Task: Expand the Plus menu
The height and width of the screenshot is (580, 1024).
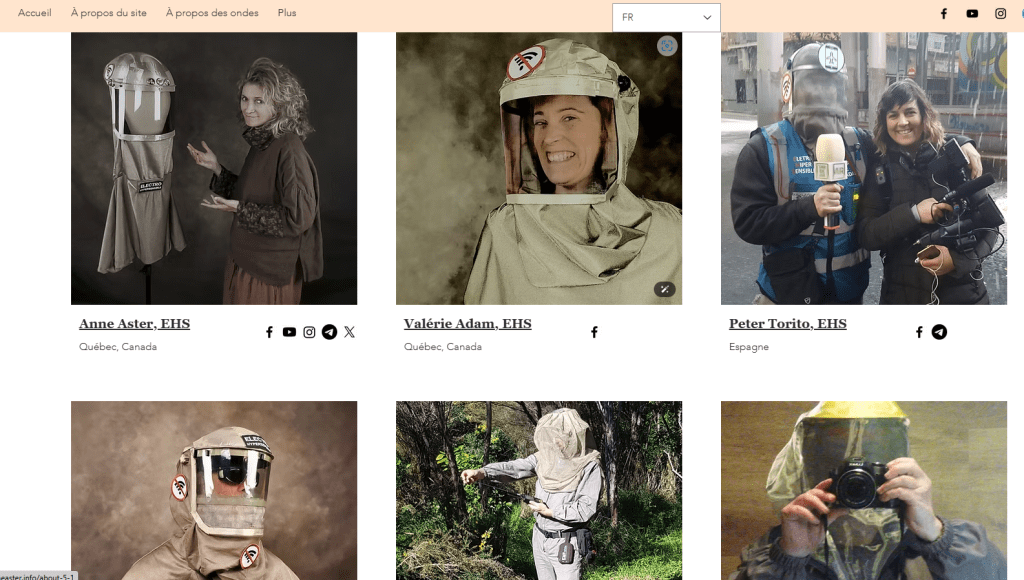Action: pyautogui.click(x=287, y=13)
